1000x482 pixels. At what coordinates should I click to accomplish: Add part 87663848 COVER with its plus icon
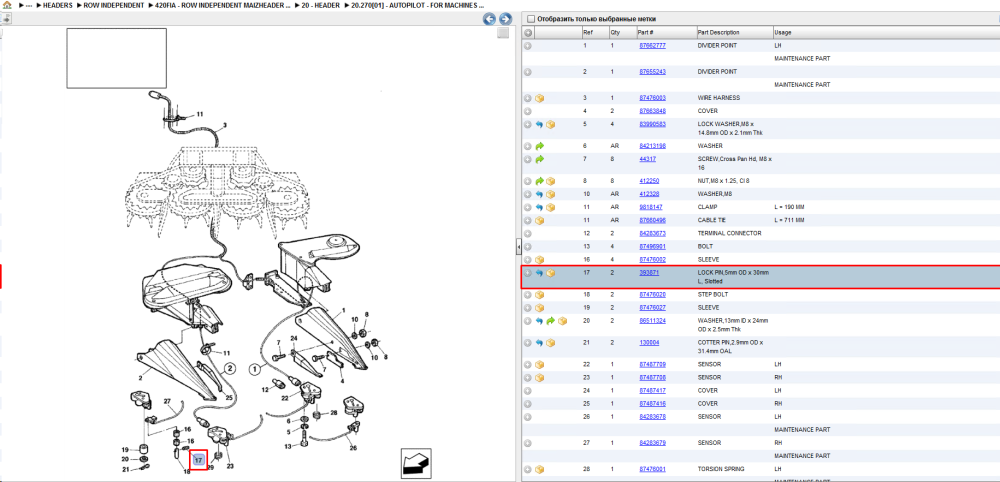click(x=528, y=111)
